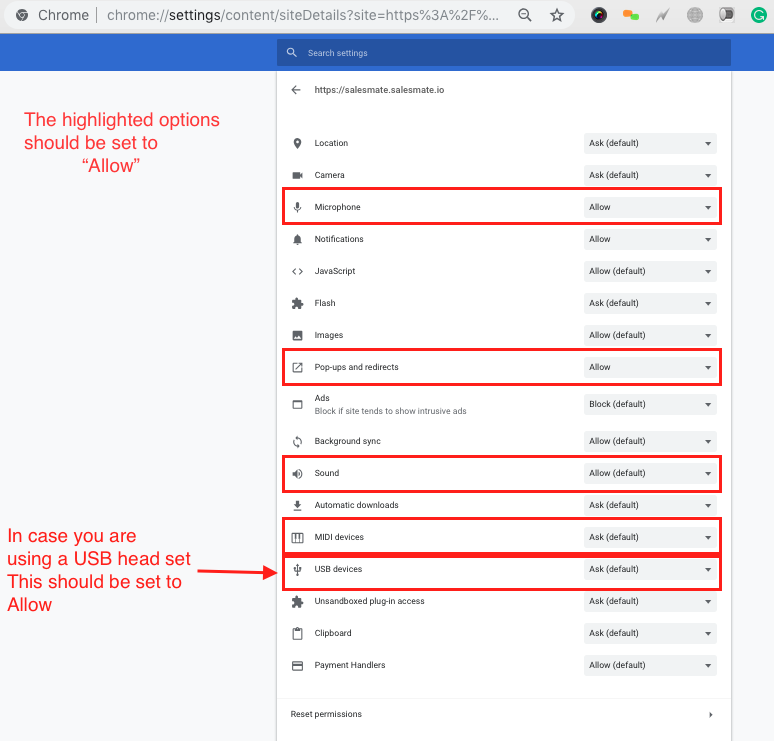Open the Background sync dropdown
The width and height of the screenshot is (774, 741).
coord(650,441)
